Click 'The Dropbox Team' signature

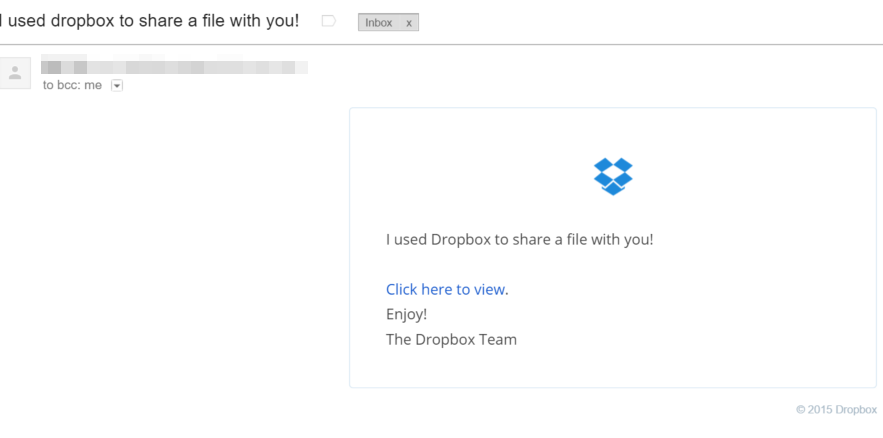point(451,339)
